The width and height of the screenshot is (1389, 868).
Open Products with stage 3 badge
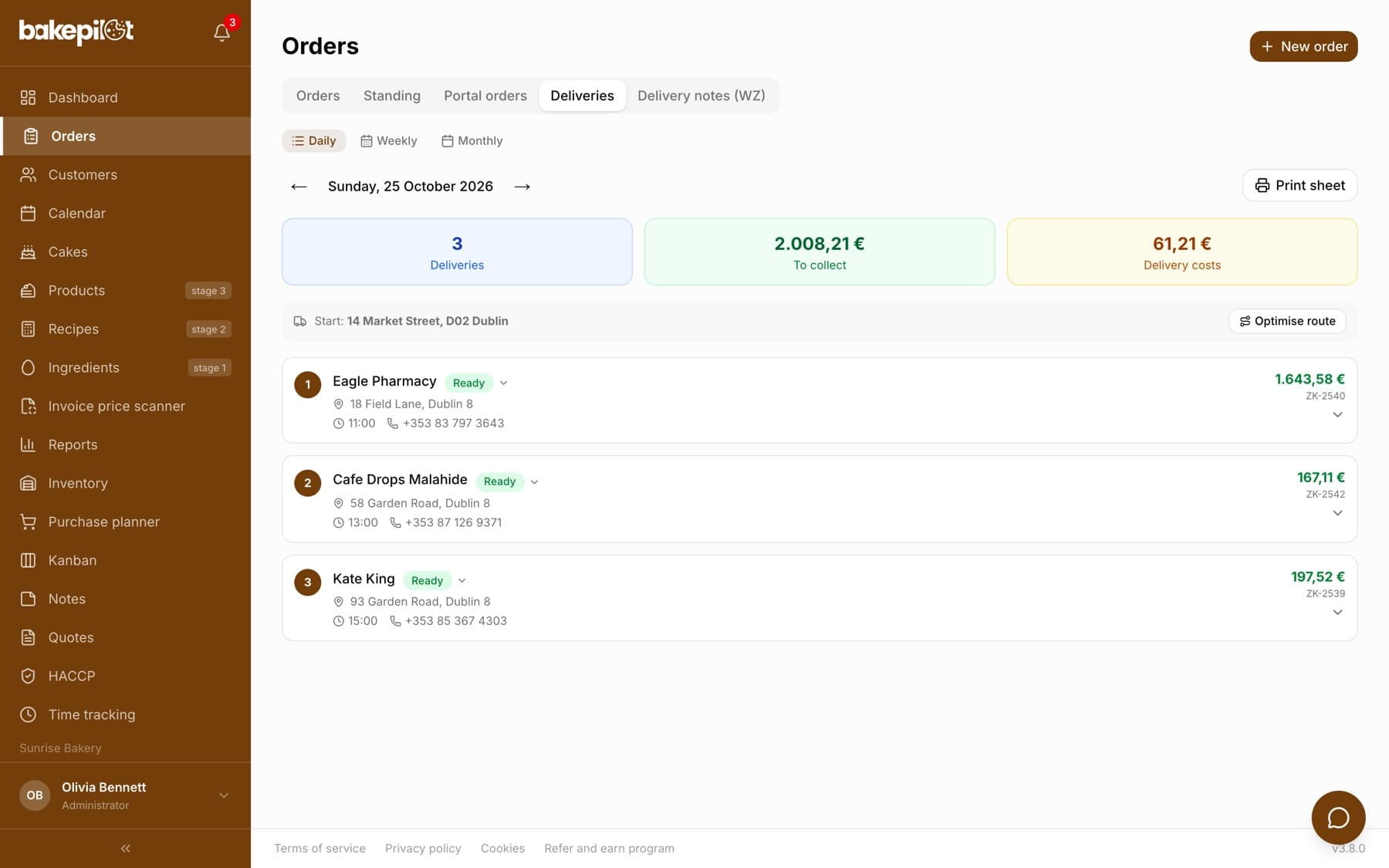point(125,290)
